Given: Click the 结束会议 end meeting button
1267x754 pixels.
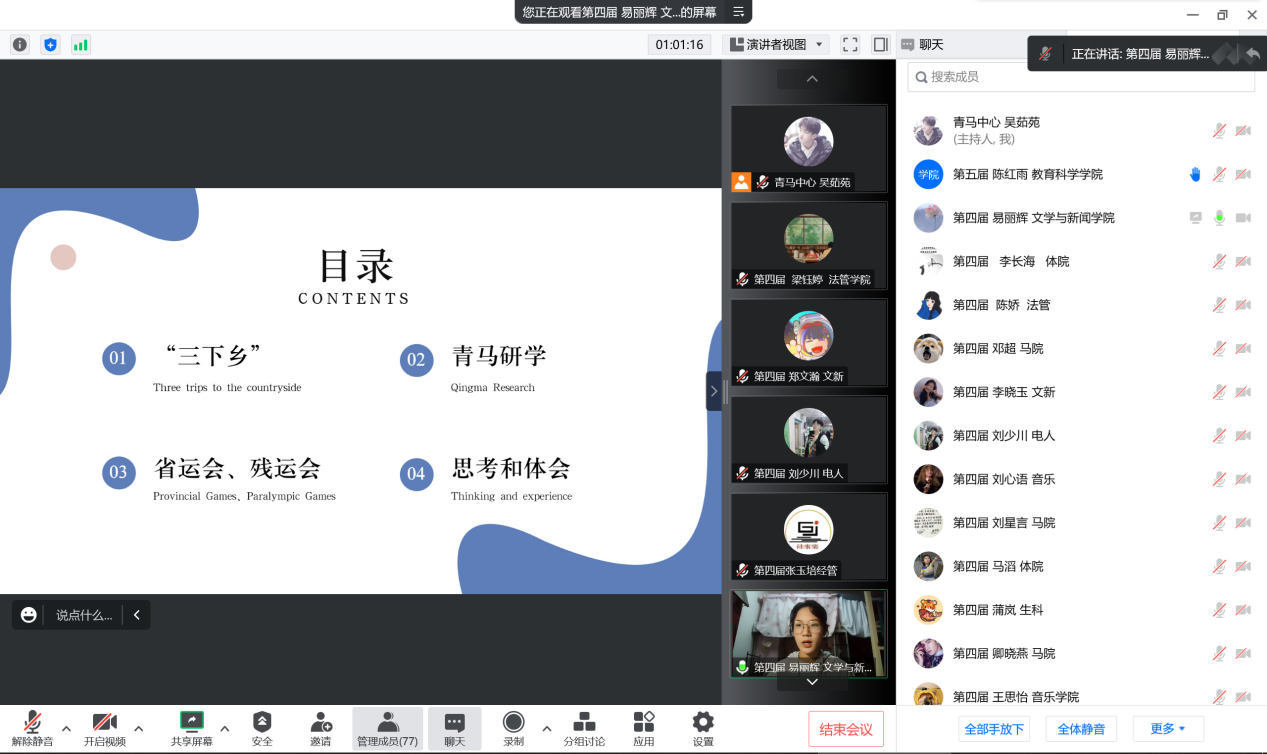Looking at the screenshot, I should (845, 729).
